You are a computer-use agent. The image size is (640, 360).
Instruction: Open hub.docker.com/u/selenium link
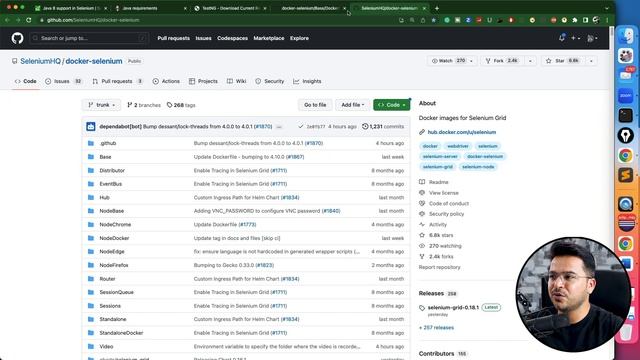(462, 132)
